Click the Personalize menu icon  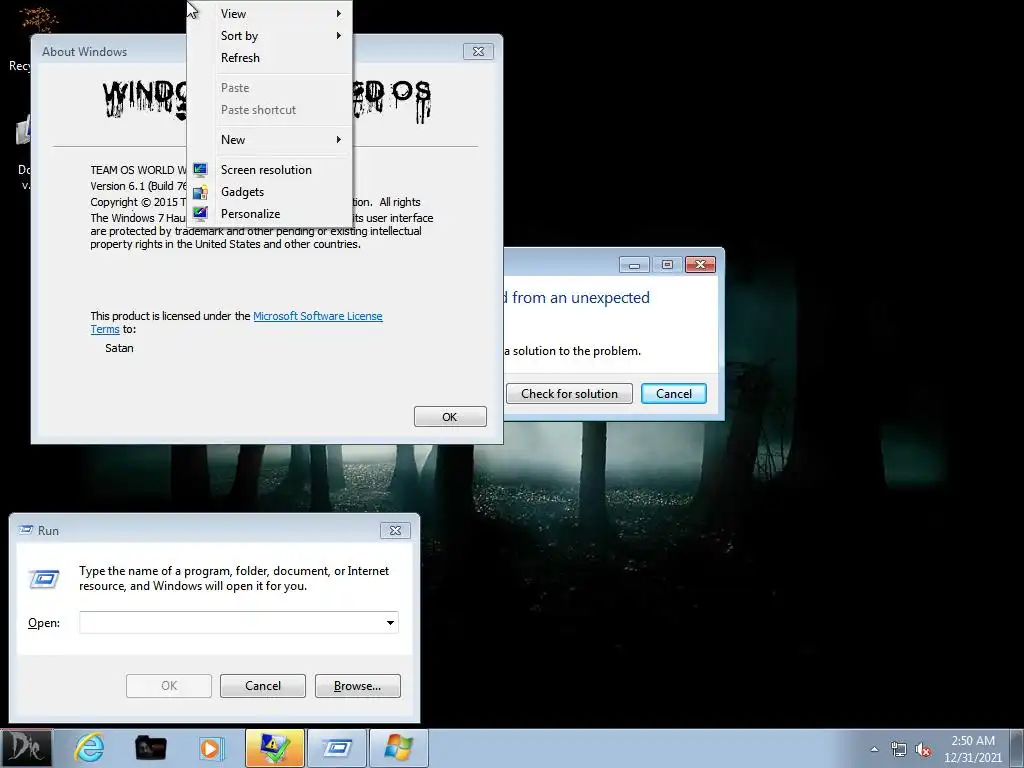(x=200, y=214)
